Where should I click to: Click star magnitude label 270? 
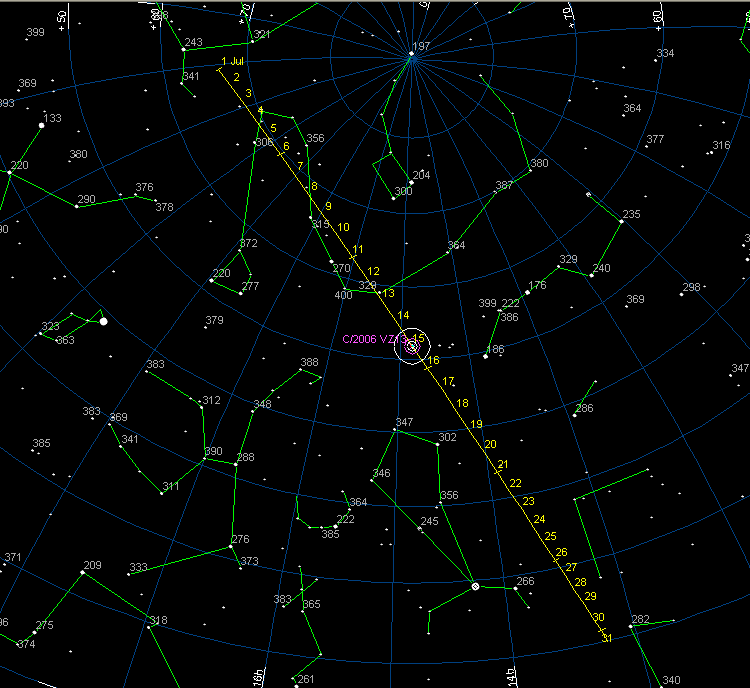(x=341, y=268)
